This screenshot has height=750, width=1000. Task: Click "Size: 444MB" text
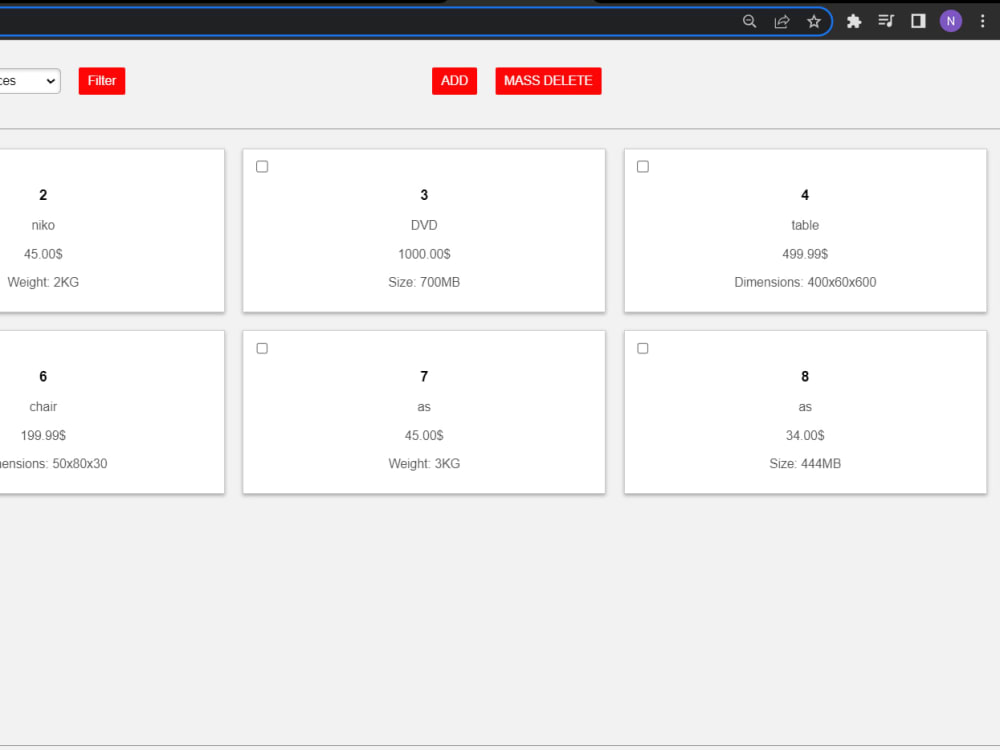pyautogui.click(x=805, y=464)
